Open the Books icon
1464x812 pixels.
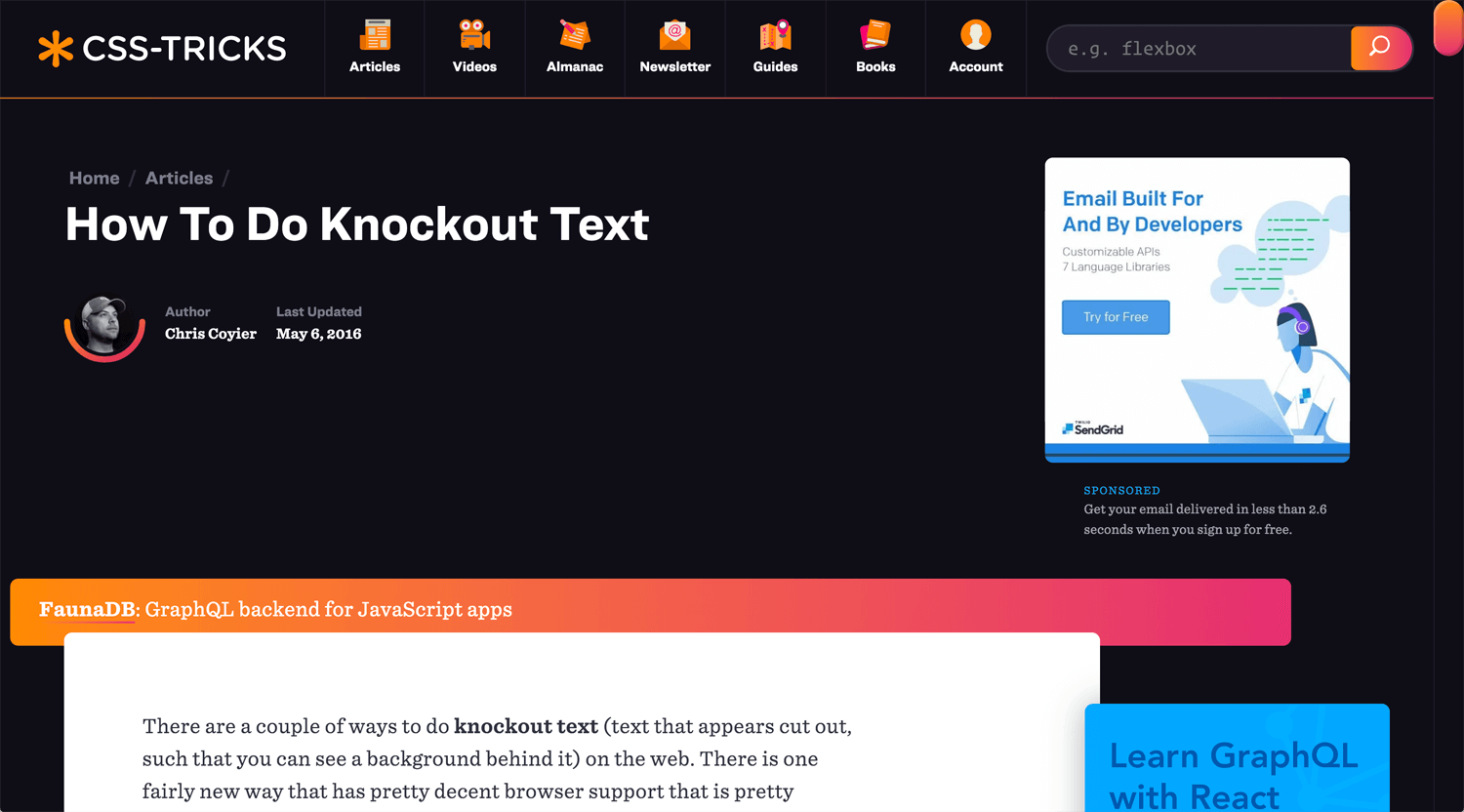coord(875,35)
